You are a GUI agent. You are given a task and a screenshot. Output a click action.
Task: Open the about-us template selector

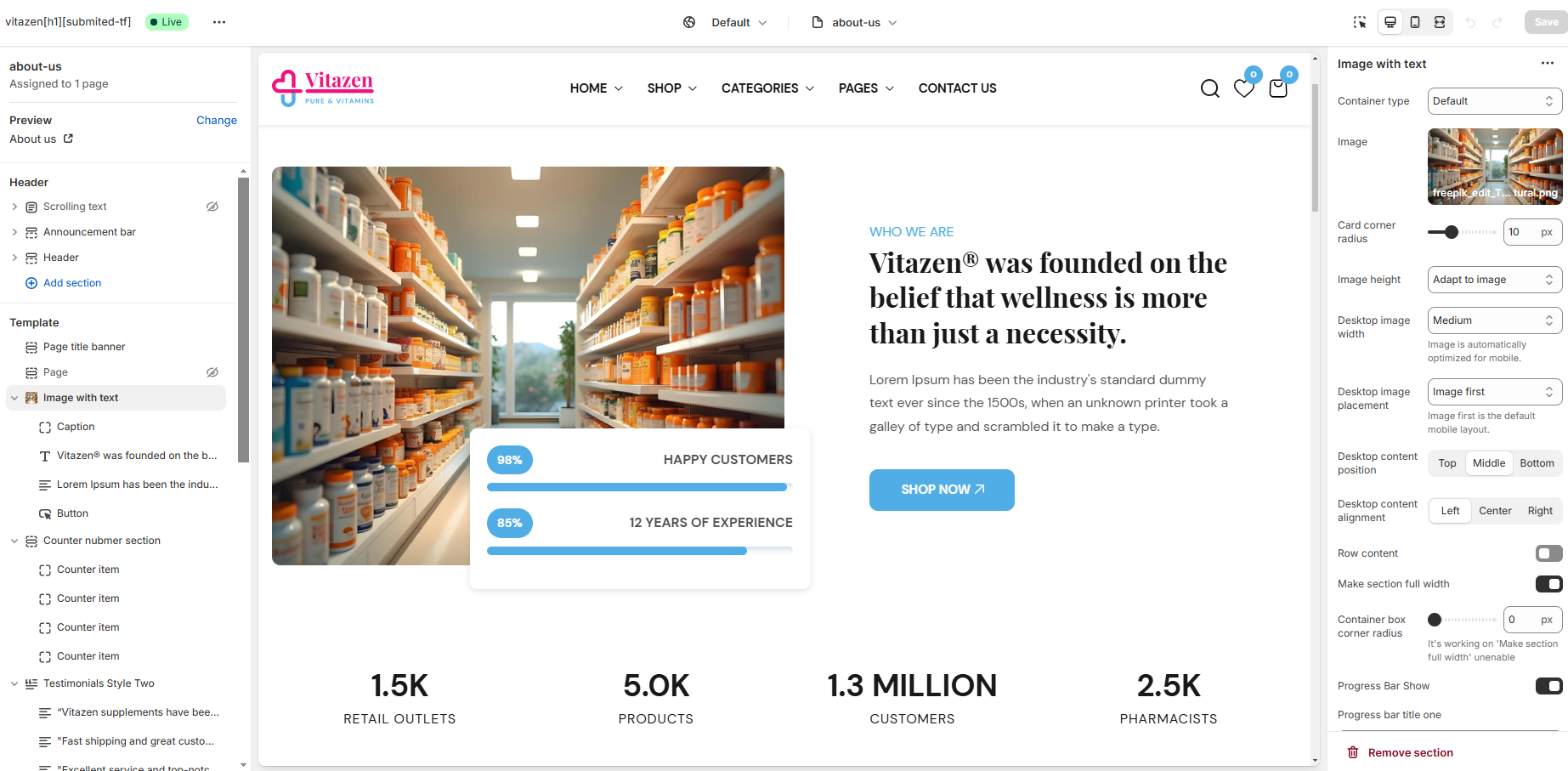click(x=855, y=22)
